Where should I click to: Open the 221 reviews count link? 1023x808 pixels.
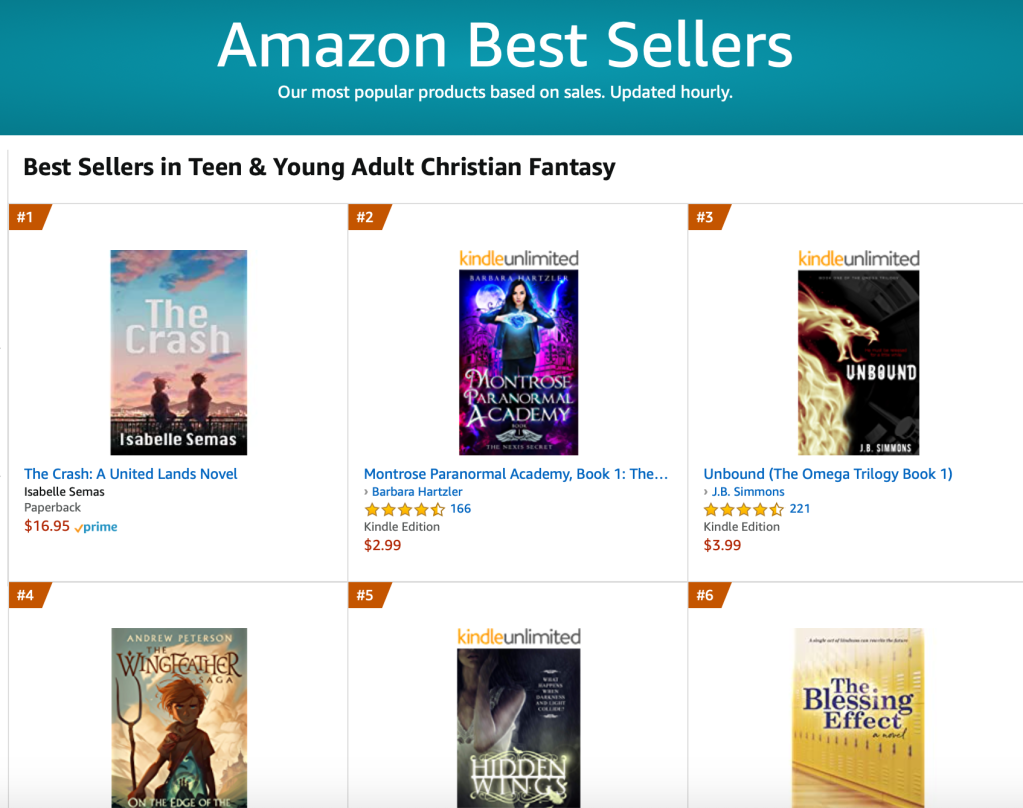point(799,509)
